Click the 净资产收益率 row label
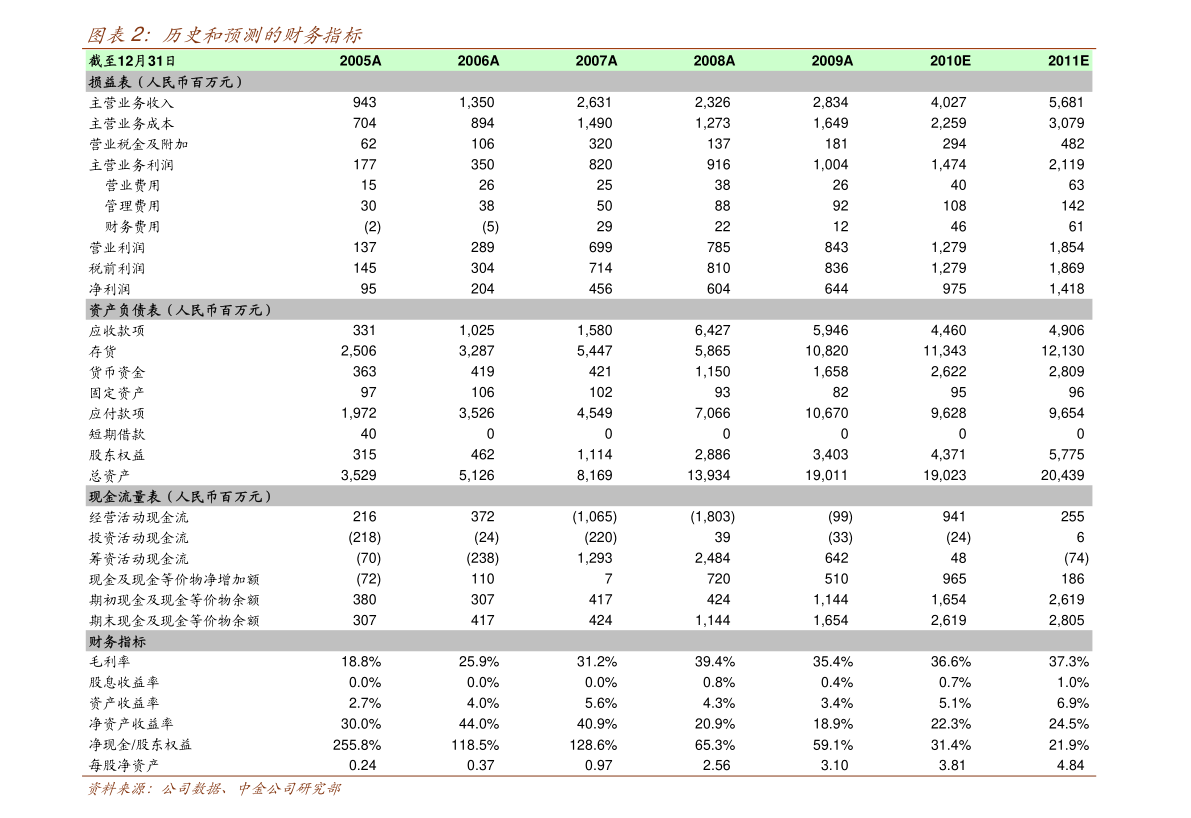 (x=131, y=725)
